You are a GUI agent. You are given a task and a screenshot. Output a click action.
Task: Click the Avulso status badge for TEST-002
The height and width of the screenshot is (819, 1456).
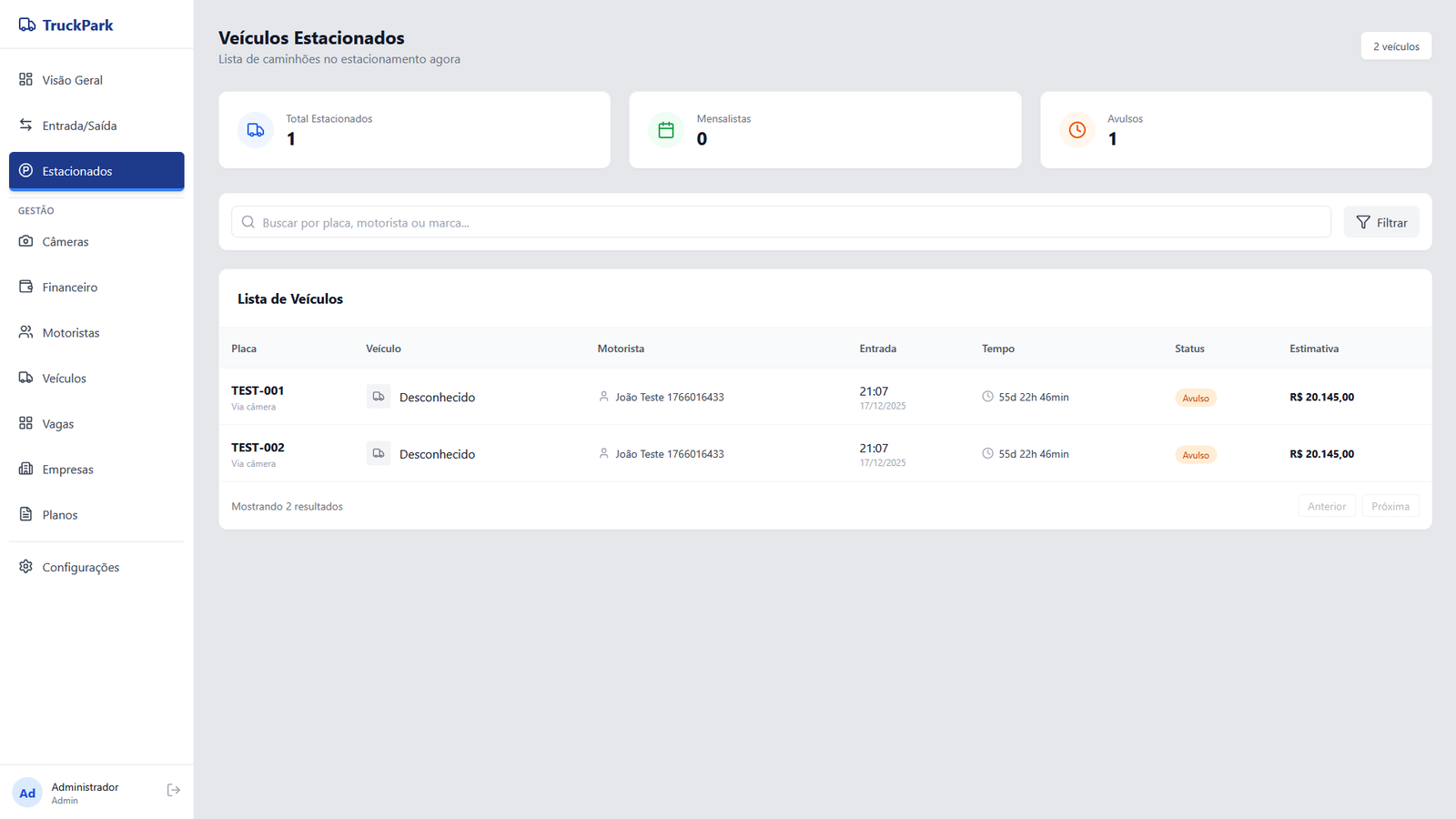(x=1195, y=454)
